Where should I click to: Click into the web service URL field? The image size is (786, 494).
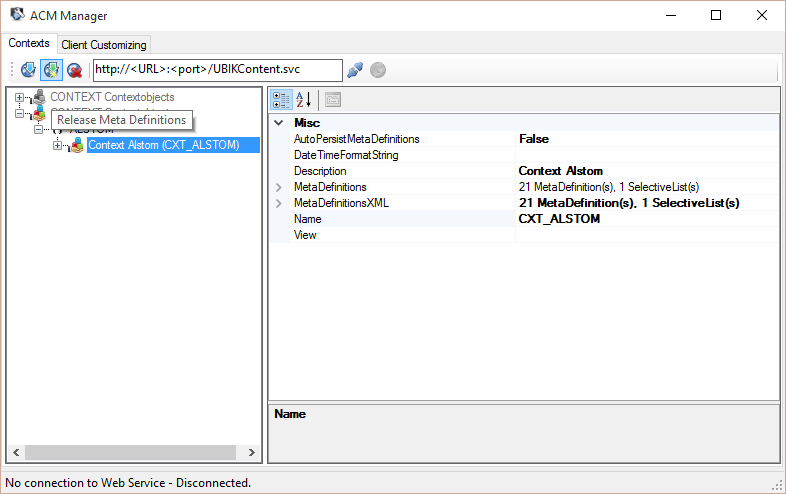[216, 70]
